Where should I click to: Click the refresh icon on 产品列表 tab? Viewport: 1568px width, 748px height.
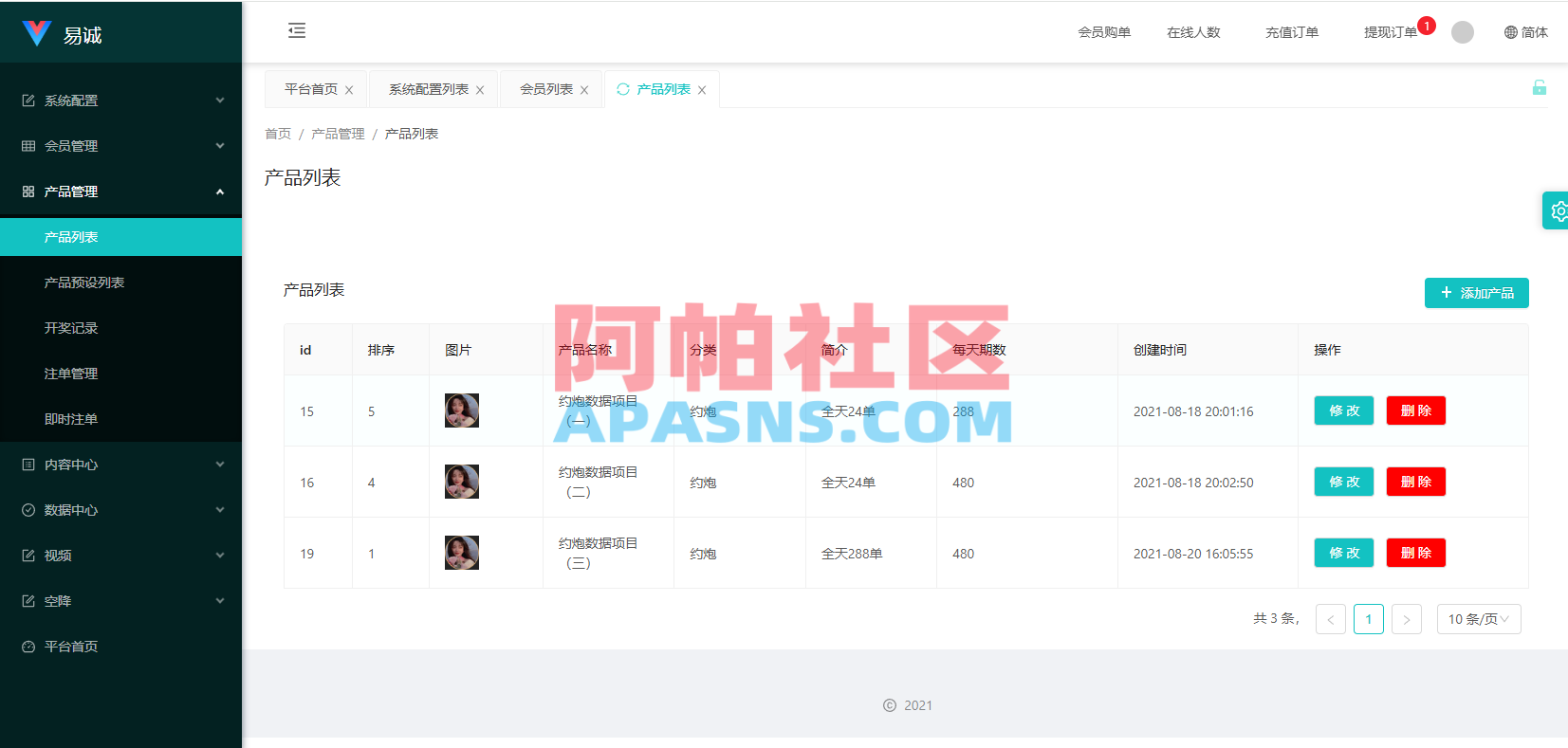pyautogui.click(x=623, y=89)
